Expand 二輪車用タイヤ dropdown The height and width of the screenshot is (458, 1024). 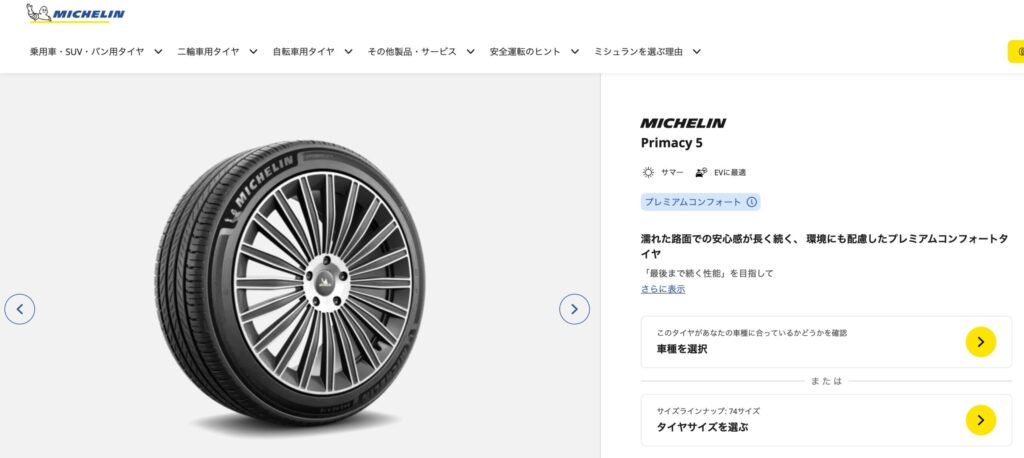(217, 51)
